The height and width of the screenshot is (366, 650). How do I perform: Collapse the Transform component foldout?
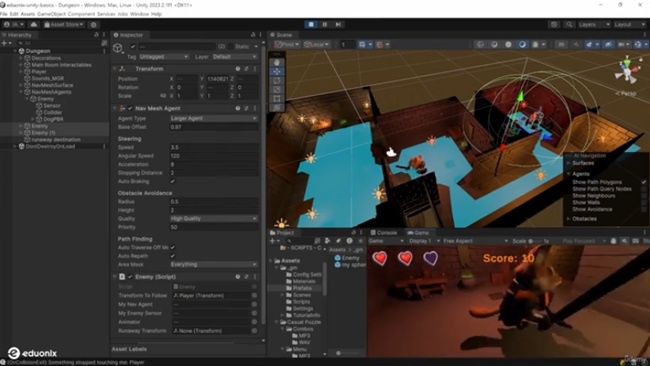coord(115,69)
